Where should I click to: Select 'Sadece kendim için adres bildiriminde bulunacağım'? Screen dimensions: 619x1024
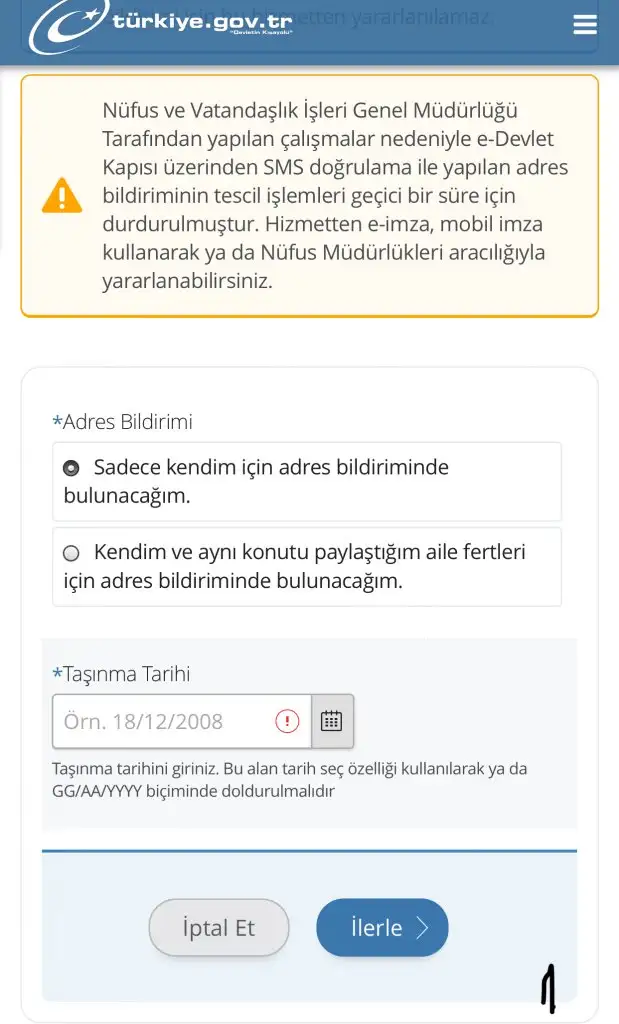point(72,466)
